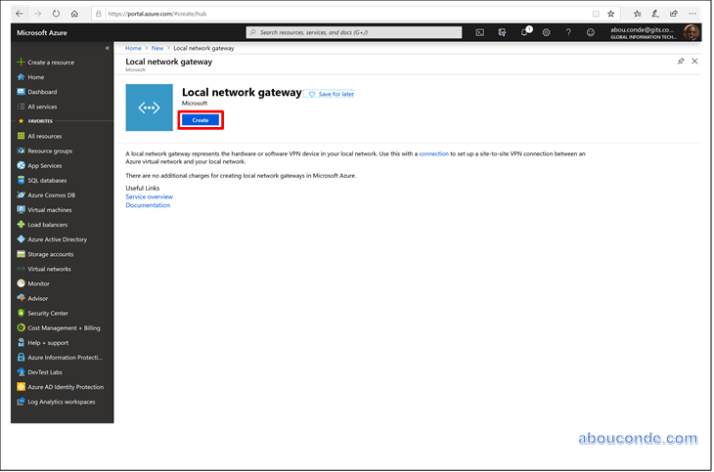The image size is (714, 472).
Task: Open portal settings gear icon
Action: pos(546,33)
